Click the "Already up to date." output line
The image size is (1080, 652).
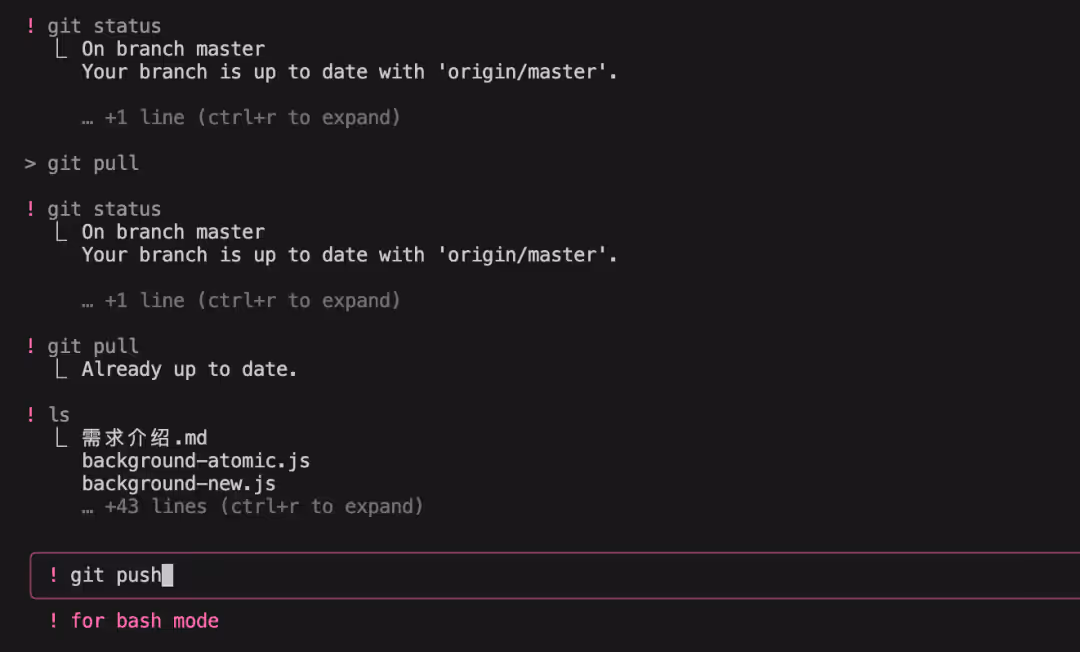click(190, 369)
